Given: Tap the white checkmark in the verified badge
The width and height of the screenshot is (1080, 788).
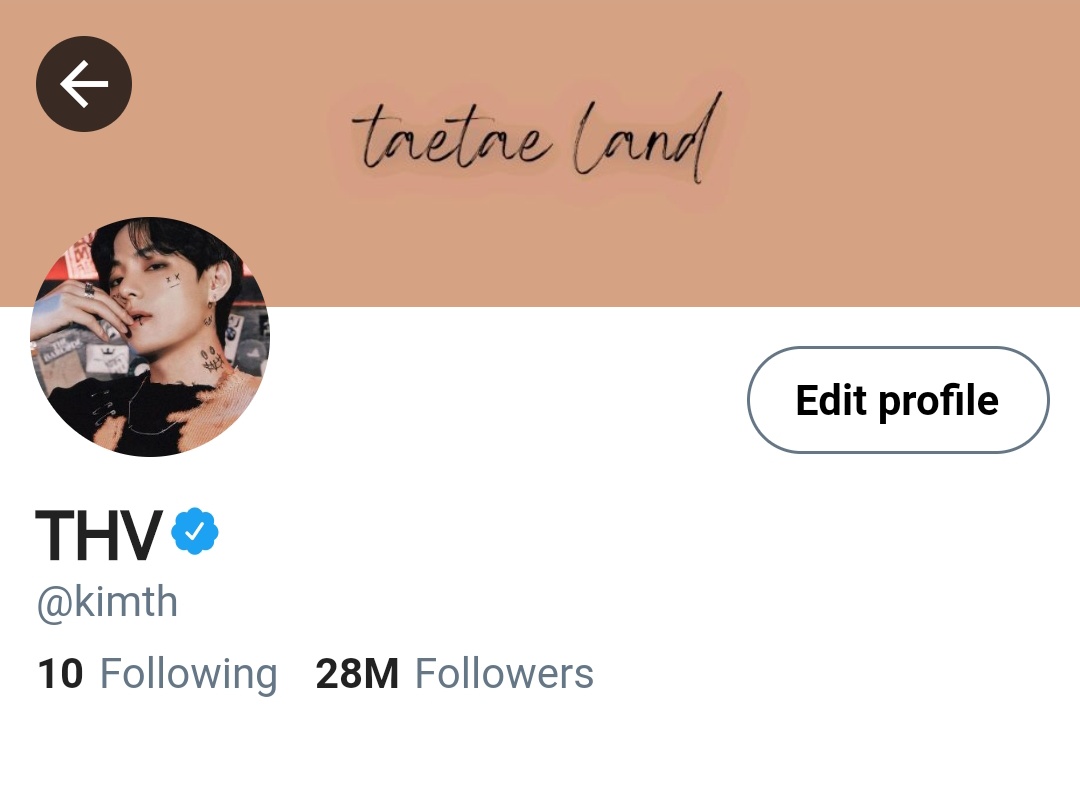Looking at the screenshot, I should pyautogui.click(x=195, y=531).
